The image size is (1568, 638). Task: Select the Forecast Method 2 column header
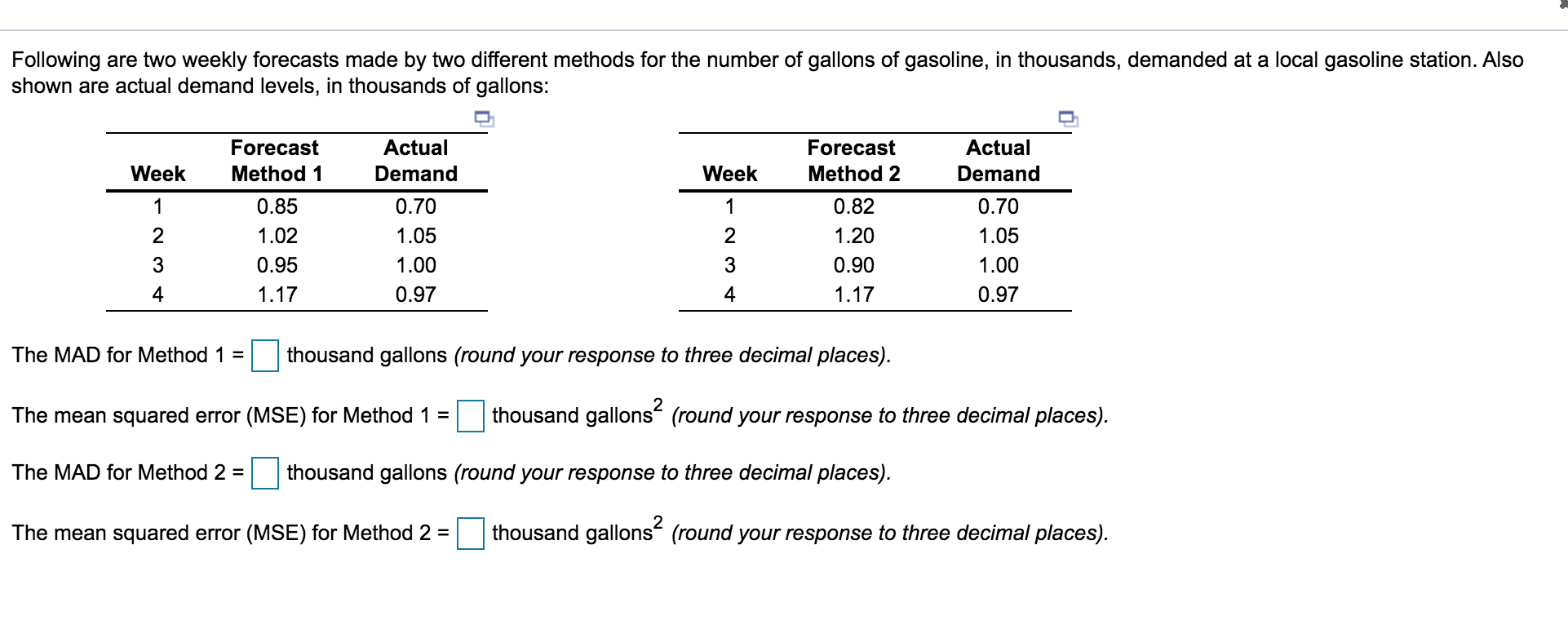coord(852,161)
